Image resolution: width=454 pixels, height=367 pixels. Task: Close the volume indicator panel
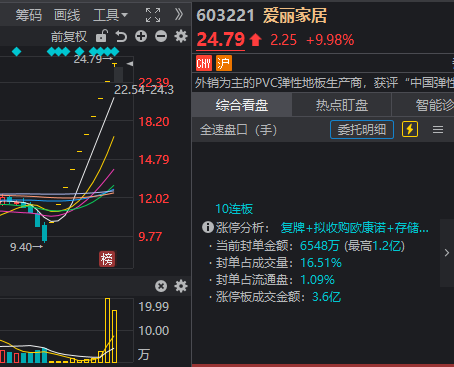click(161, 286)
